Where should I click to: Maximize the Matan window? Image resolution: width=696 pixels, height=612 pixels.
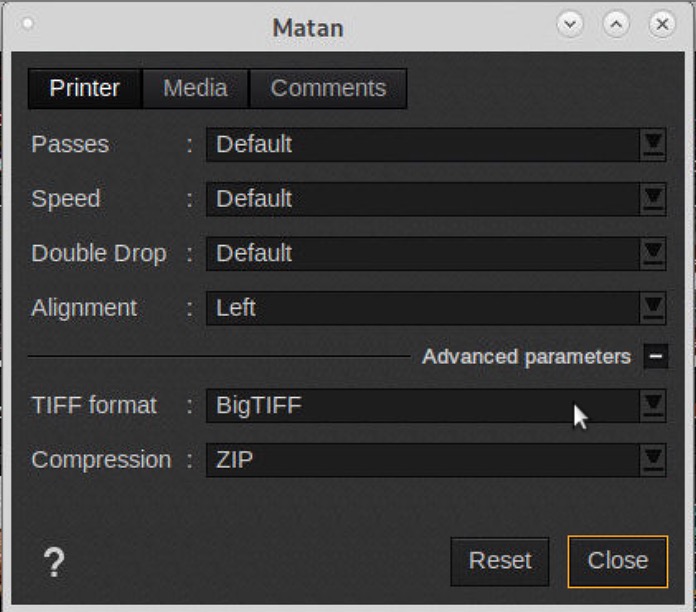click(616, 25)
